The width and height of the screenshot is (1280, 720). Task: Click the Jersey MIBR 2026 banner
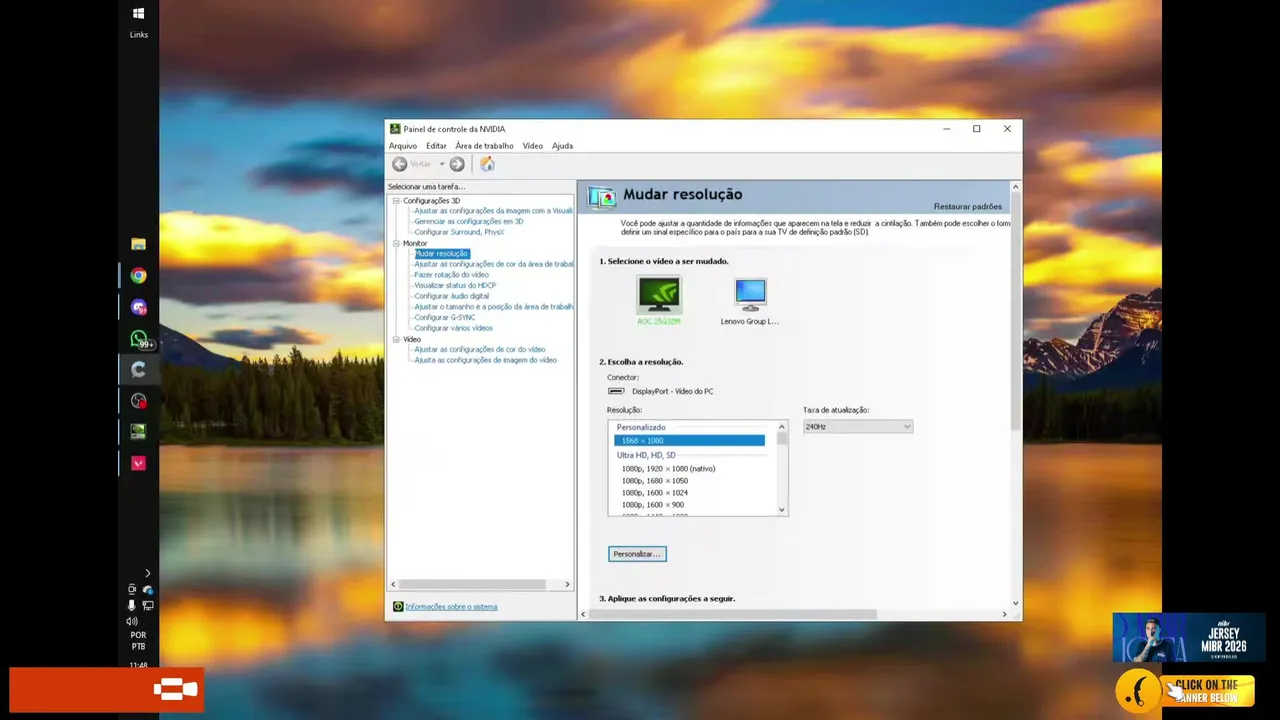[1189, 637]
